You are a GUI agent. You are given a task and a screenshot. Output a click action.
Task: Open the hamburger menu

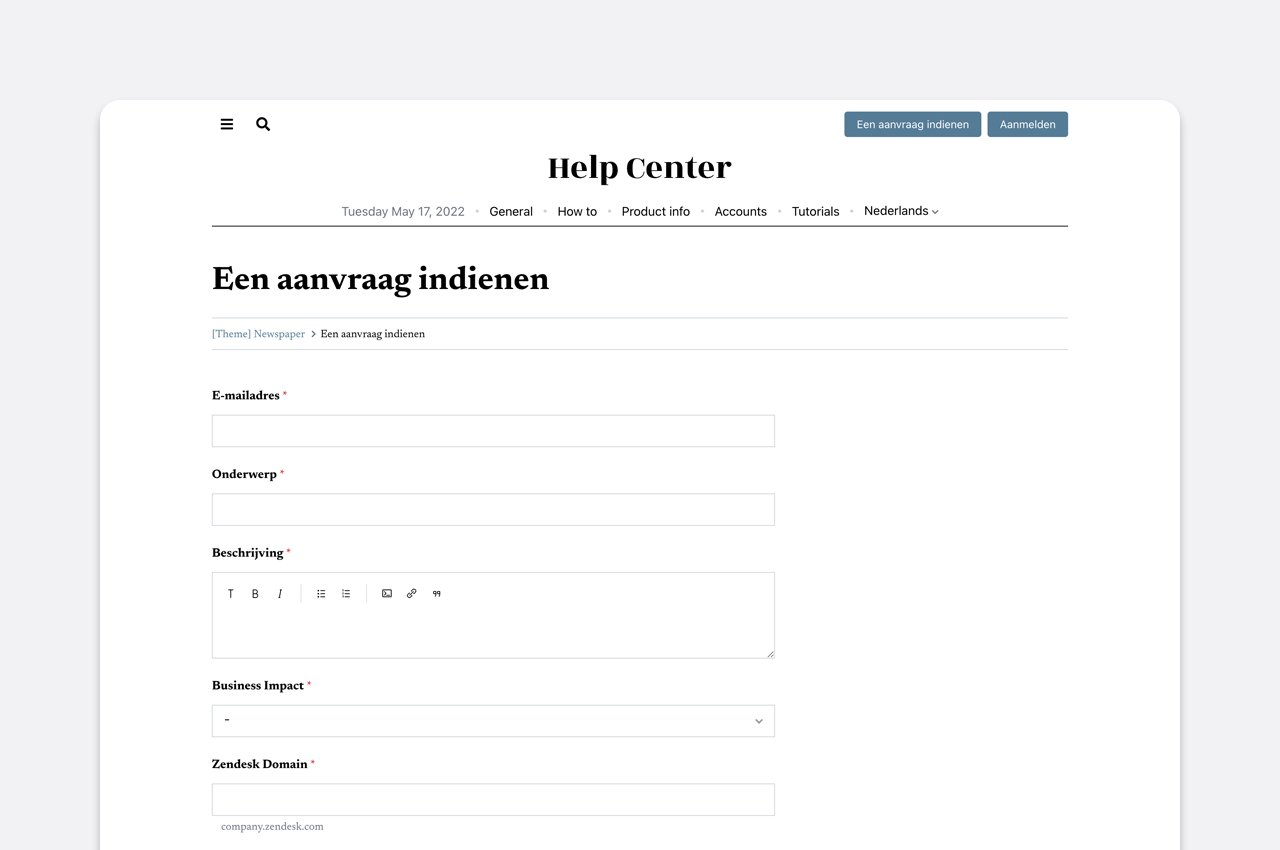pyautogui.click(x=227, y=124)
